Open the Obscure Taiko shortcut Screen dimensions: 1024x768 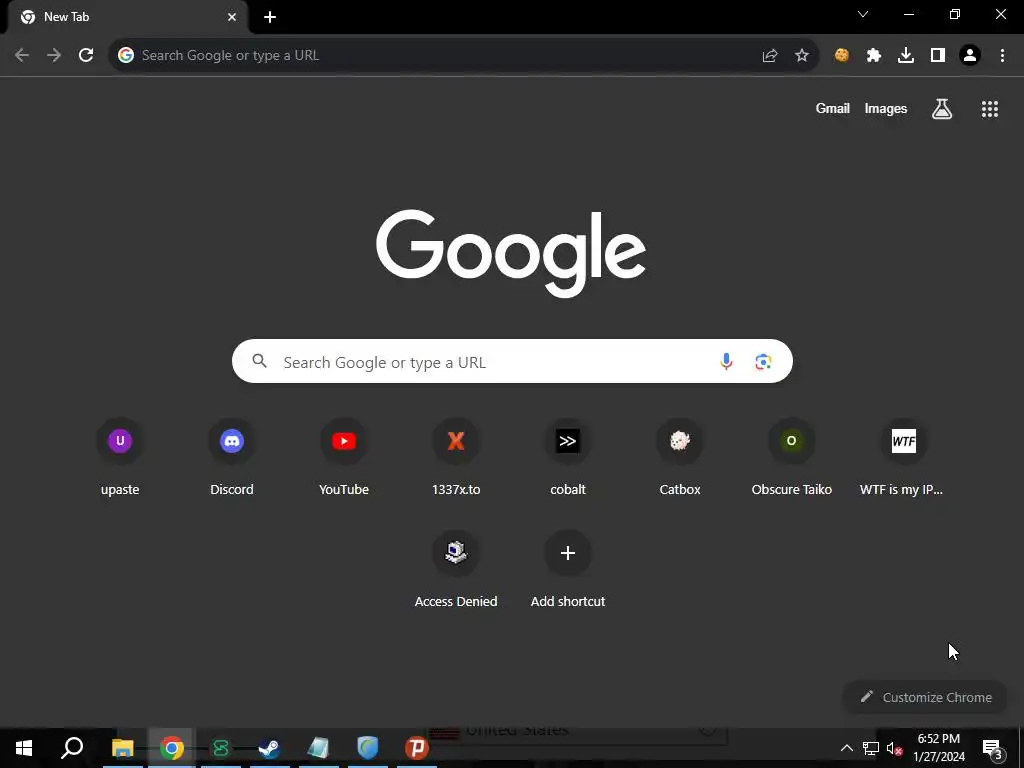[x=792, y=458]
